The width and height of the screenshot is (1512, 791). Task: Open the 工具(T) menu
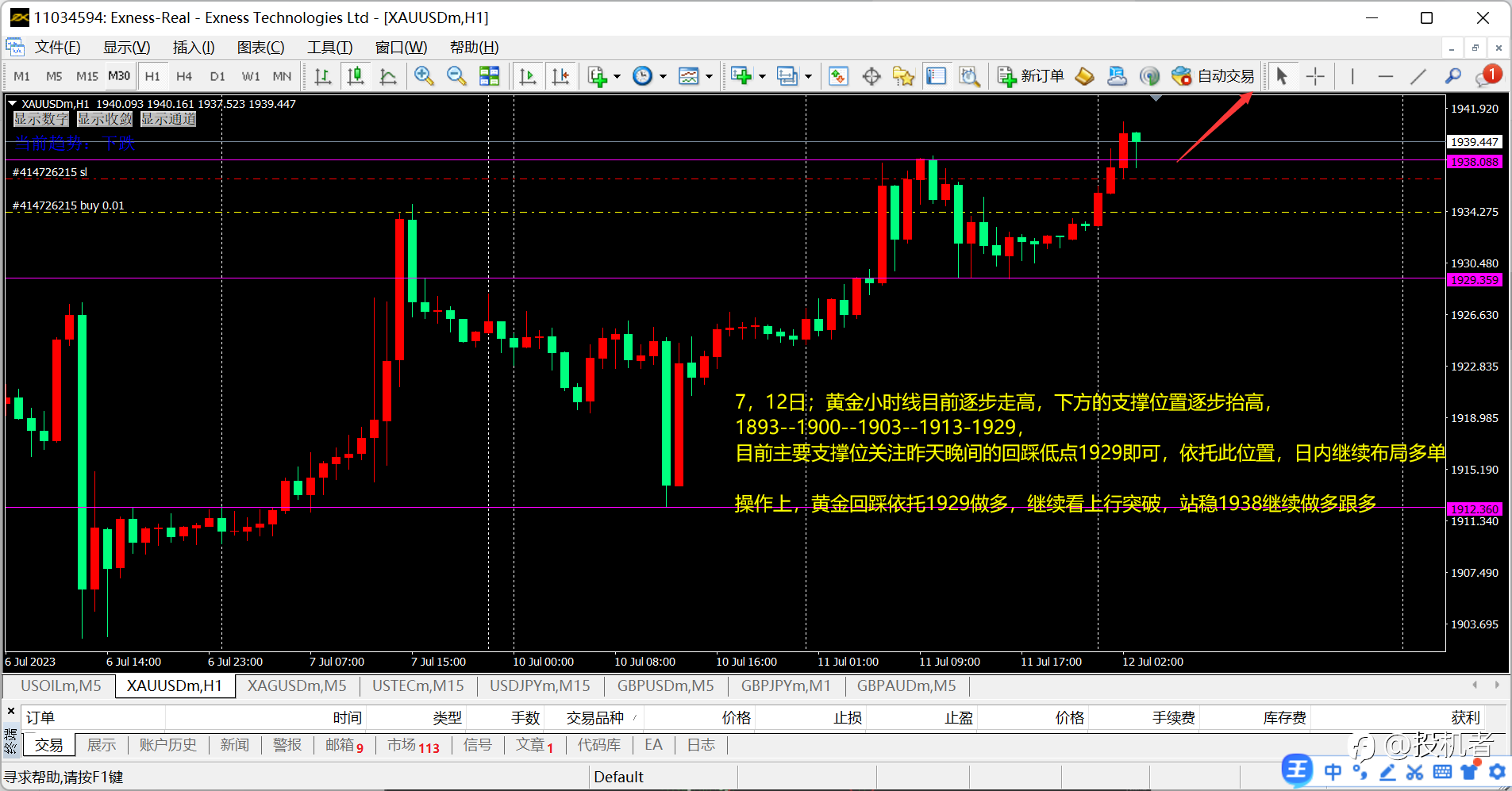(330, 48)
